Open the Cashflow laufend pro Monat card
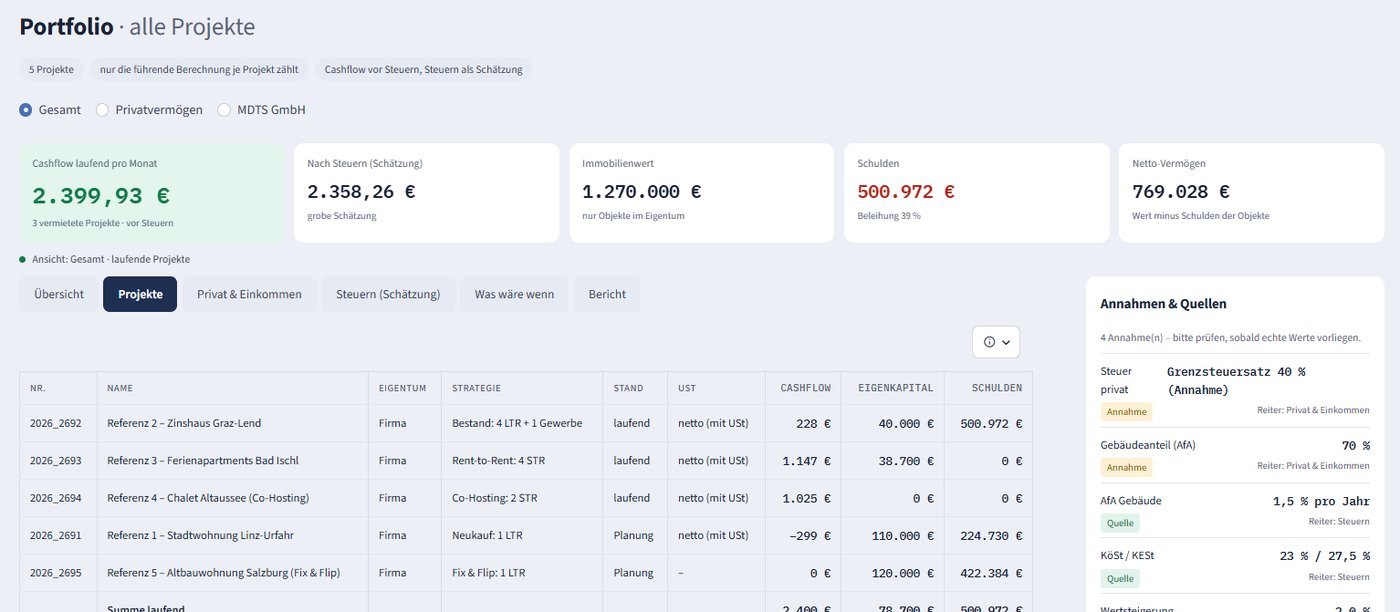This screenshot has width=1400, height=612. pyautogui.click(x=151, y=193)
